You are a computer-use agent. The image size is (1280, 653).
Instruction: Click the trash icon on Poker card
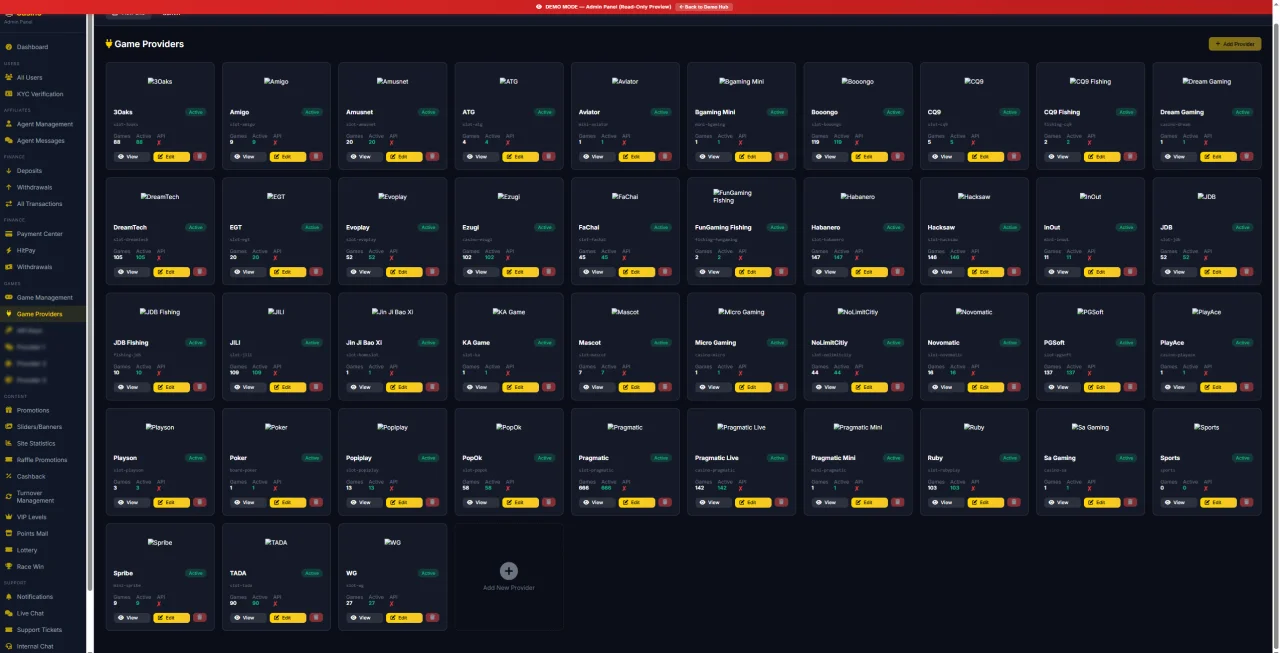point(316,502)
